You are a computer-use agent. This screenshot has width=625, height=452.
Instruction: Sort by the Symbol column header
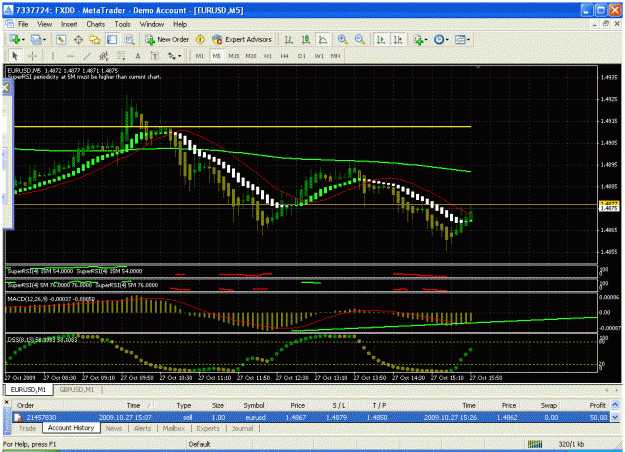click(254, 405)
